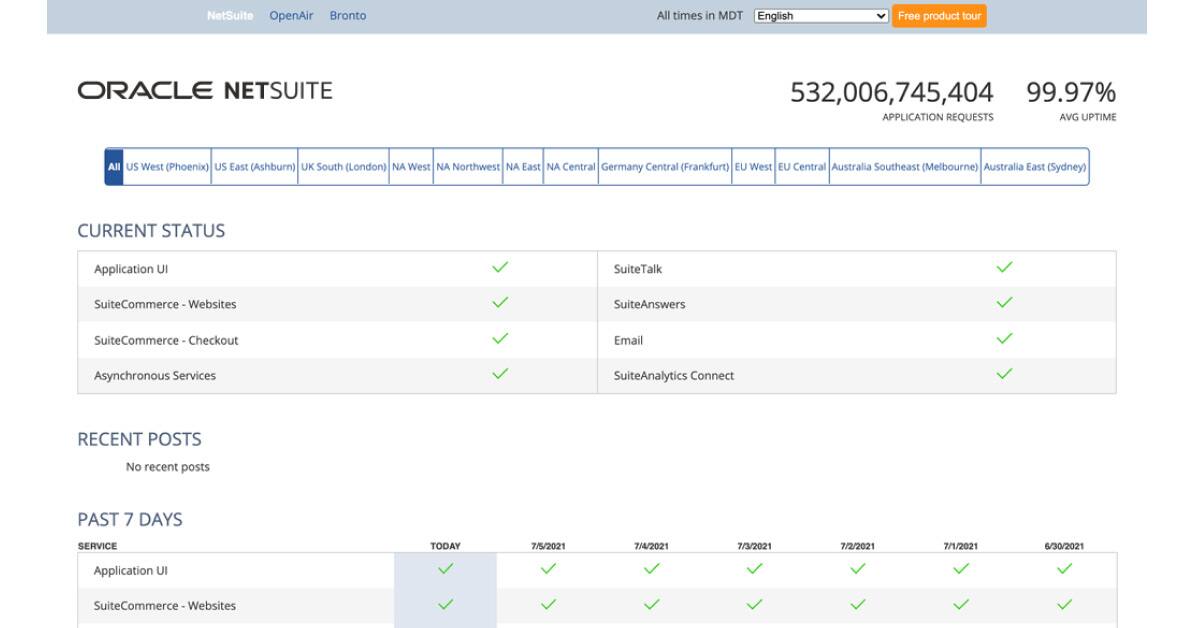Select the US West (Phoenix) tab
This screenshot has width=1200, height=628.
(167, 167)
